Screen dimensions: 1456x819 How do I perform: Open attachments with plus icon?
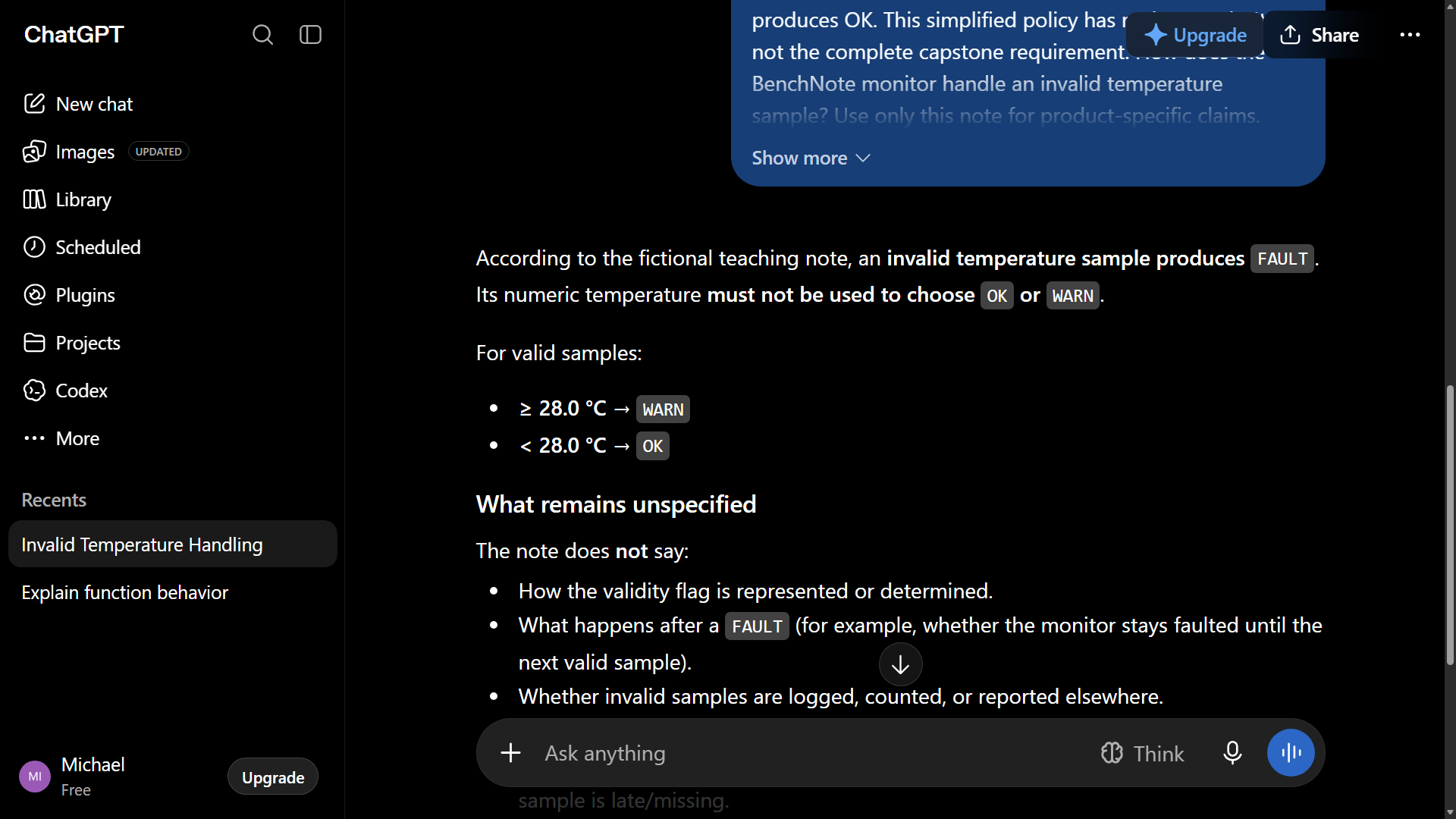pos(511,753)
